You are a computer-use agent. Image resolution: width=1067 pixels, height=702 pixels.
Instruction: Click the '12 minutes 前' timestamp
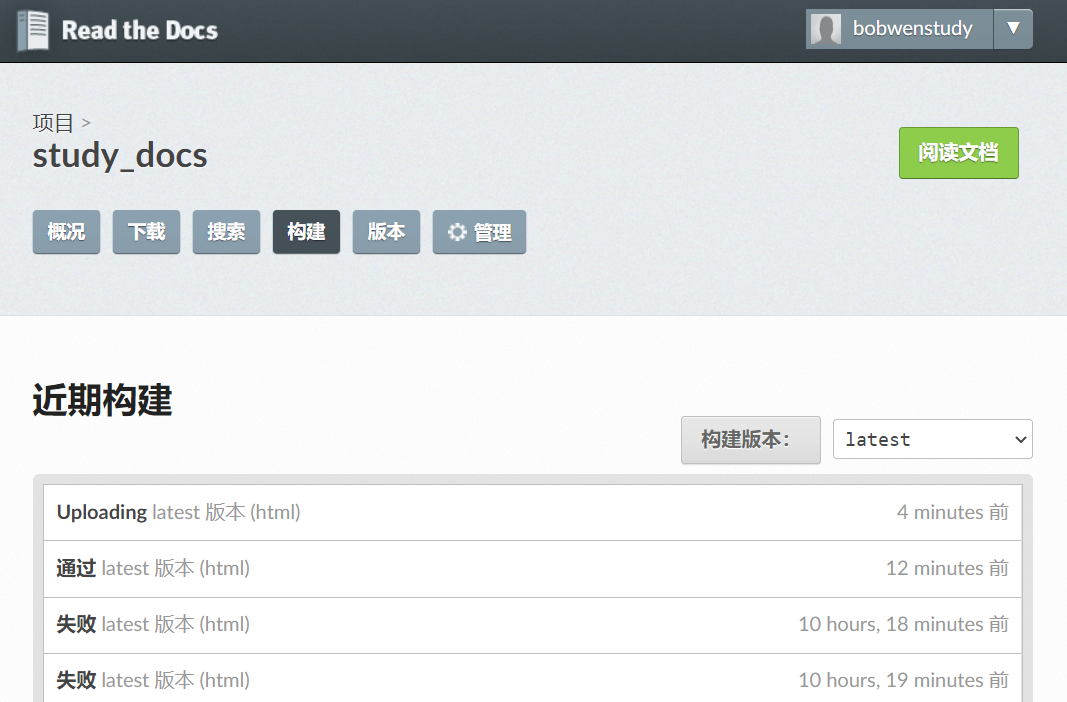tap(947, 569)
